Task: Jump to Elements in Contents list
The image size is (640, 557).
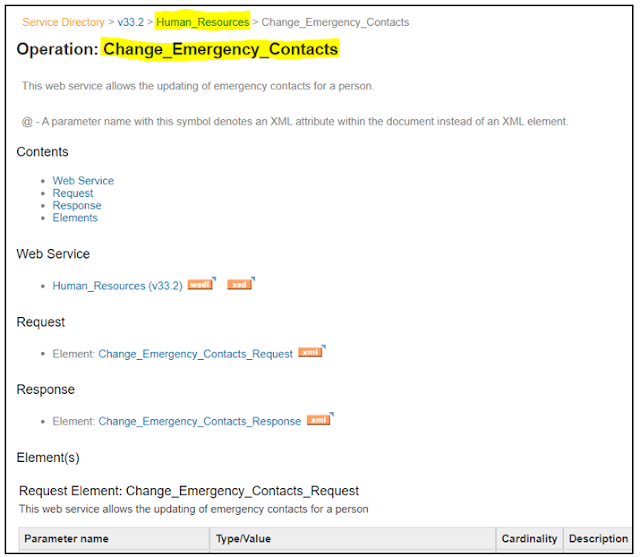Action: coord(75,217)
